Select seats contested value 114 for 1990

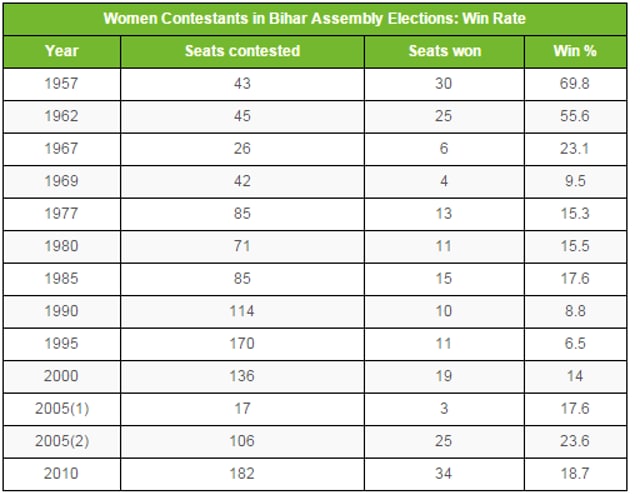point(242,311)
